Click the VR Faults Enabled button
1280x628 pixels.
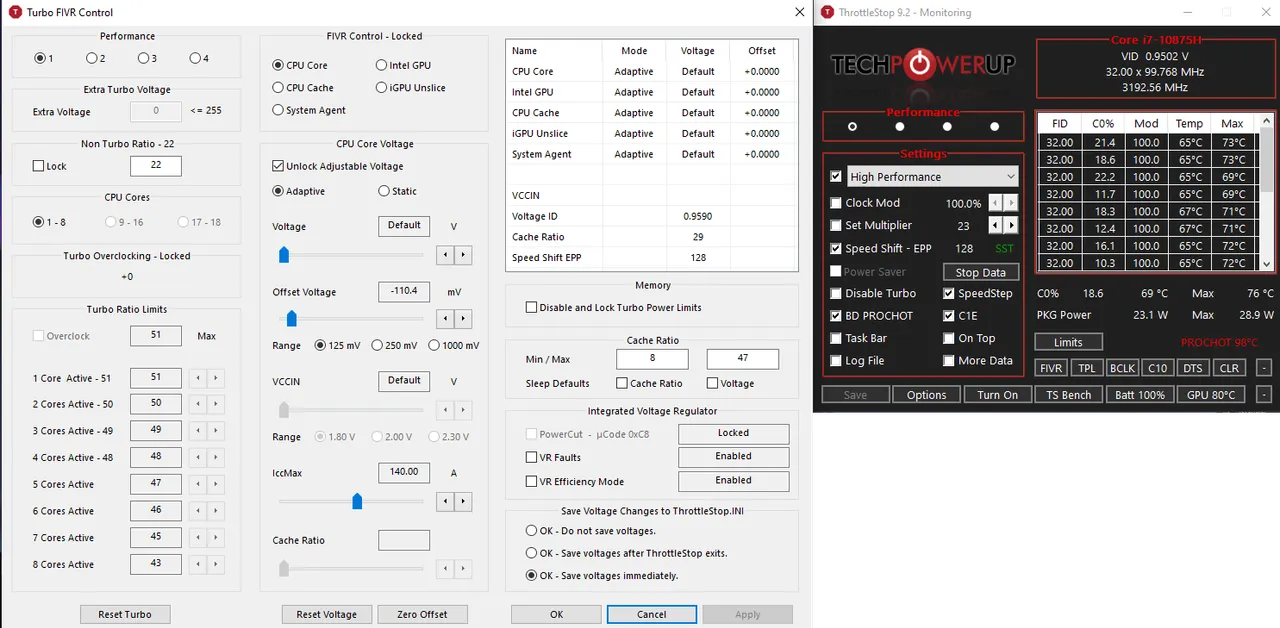733,457
